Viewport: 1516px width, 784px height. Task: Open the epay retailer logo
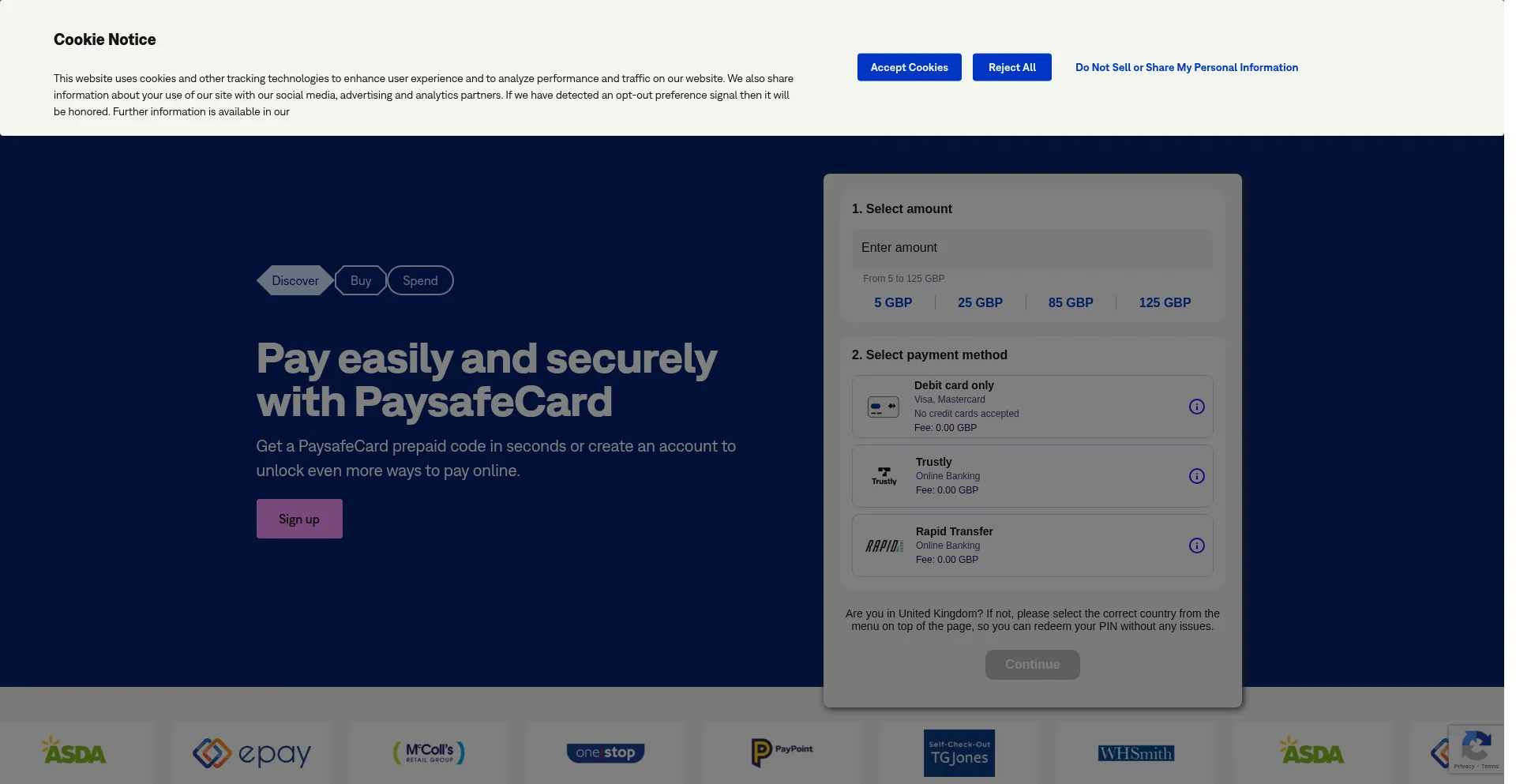252,753
